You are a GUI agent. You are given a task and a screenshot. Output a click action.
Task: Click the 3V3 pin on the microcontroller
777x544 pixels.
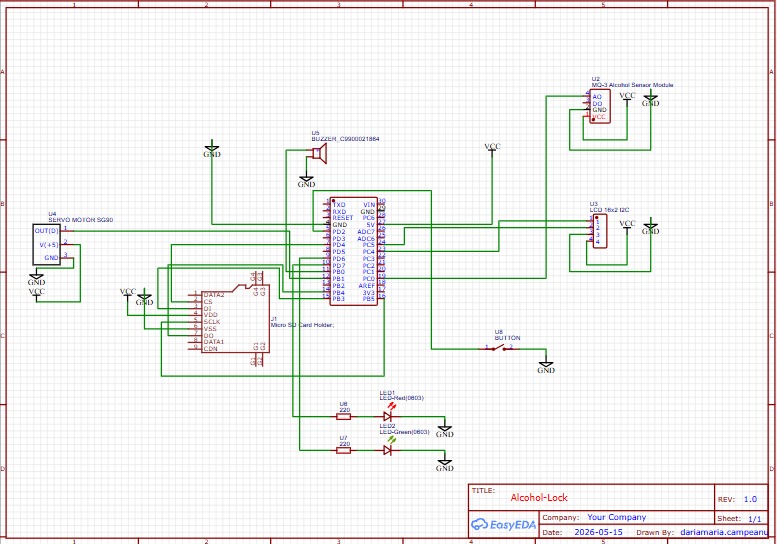point(369,293)
